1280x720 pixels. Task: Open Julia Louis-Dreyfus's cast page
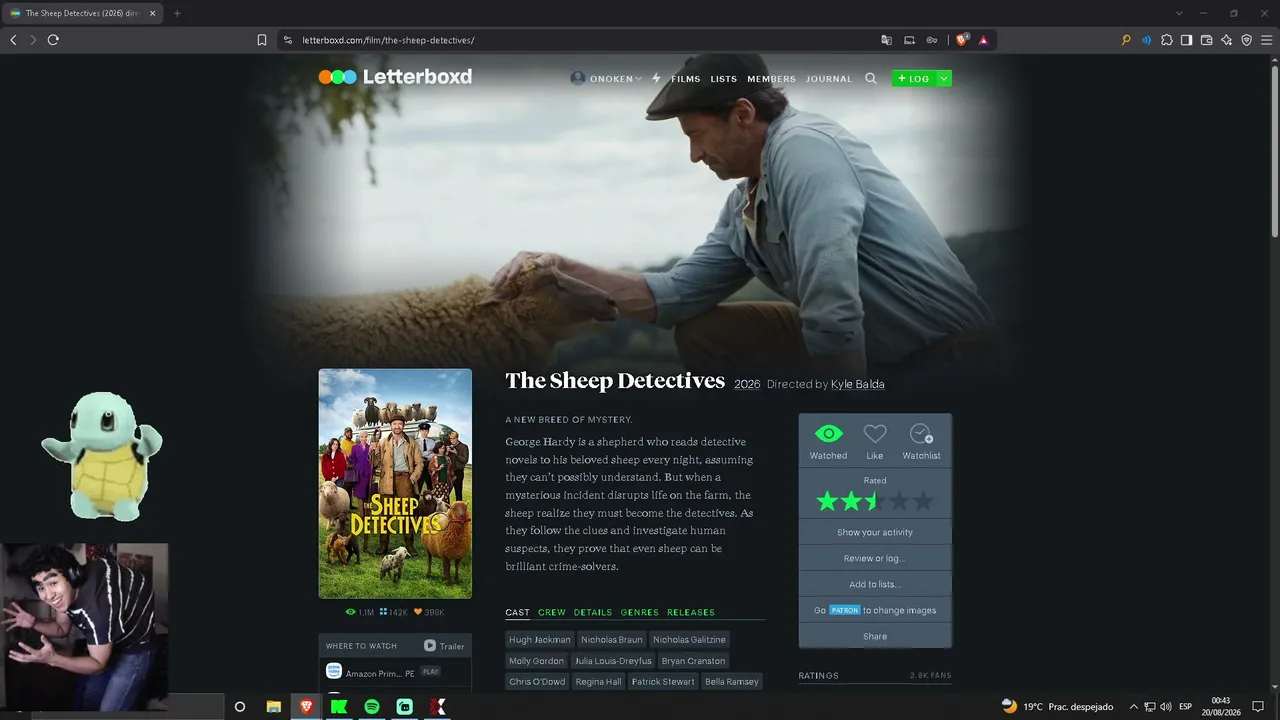613,661
